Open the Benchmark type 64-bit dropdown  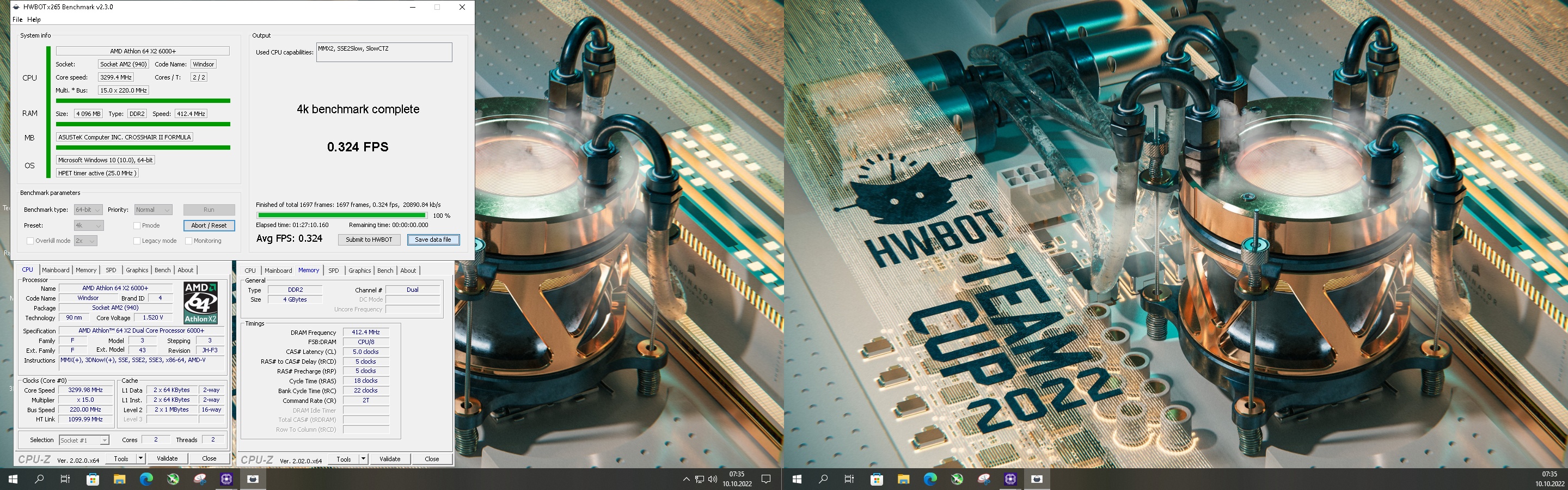pos(88,210)
